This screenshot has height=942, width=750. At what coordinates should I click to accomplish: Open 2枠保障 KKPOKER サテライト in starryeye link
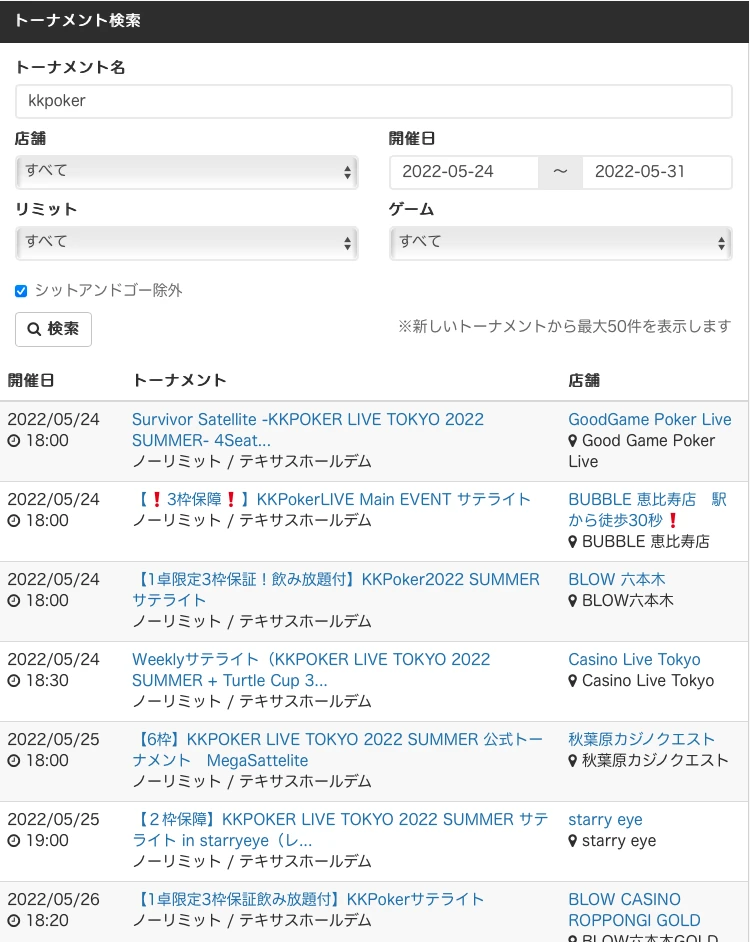pyautogui.click(x=340, y=830)
